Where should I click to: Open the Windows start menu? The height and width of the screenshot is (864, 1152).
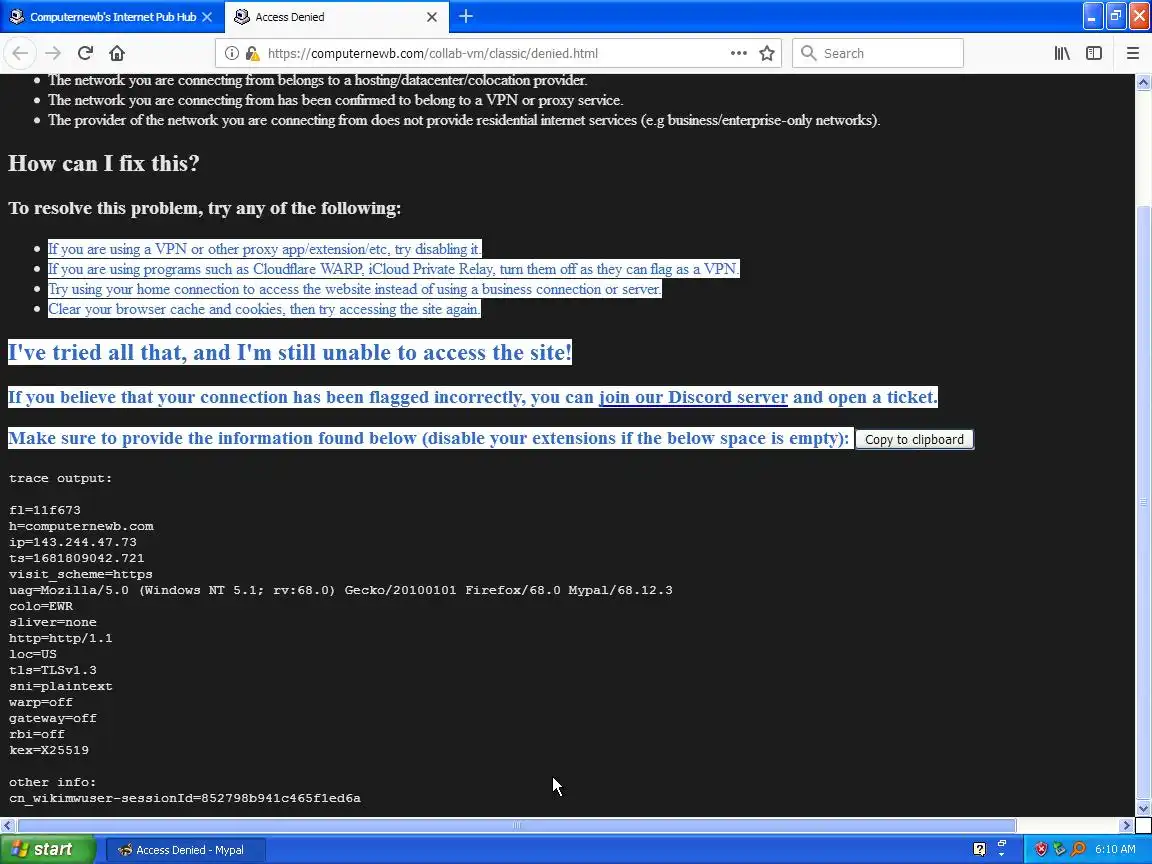click(47, 849)
